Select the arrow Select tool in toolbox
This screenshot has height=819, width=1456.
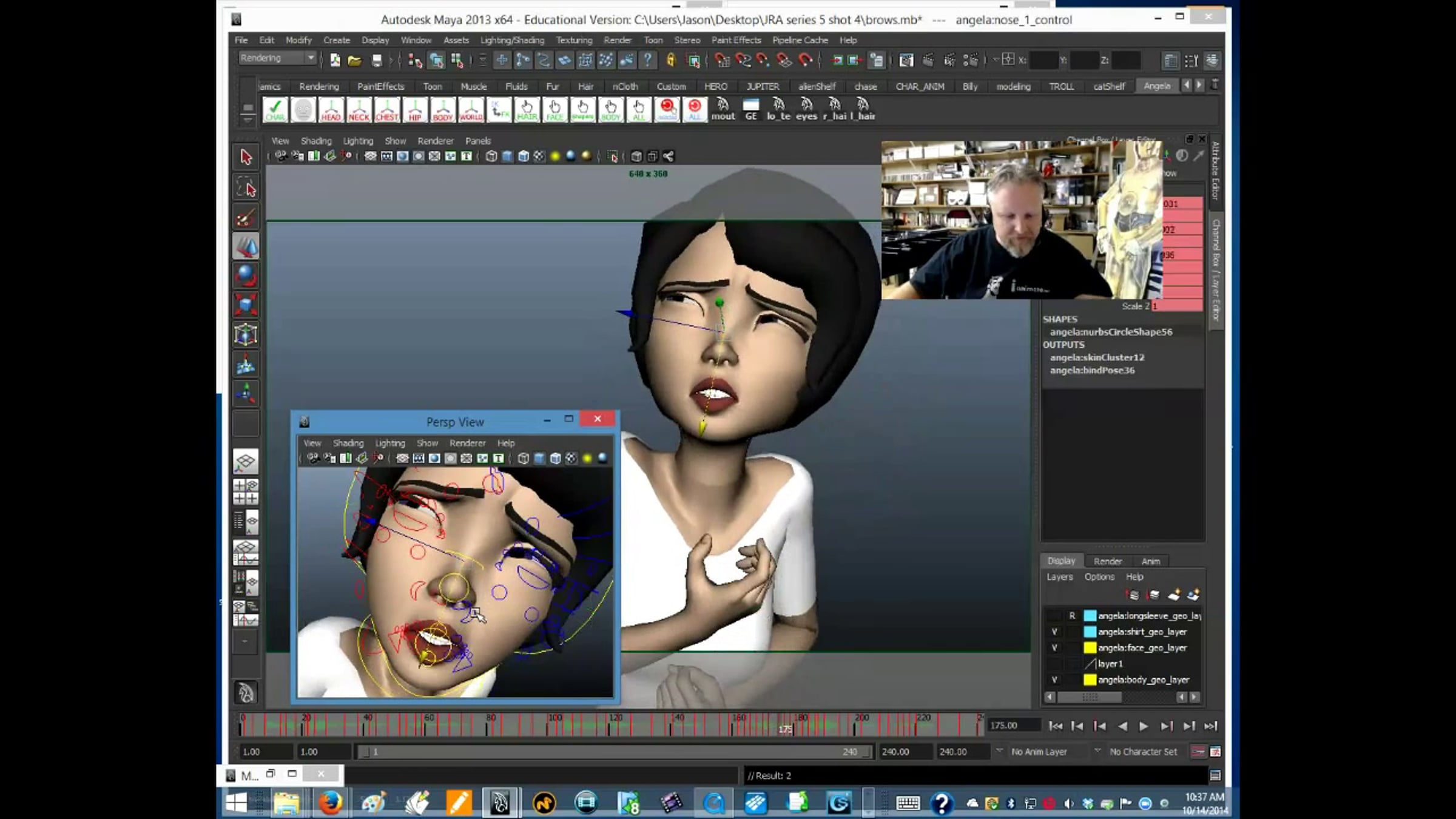[x=246, y=157]
